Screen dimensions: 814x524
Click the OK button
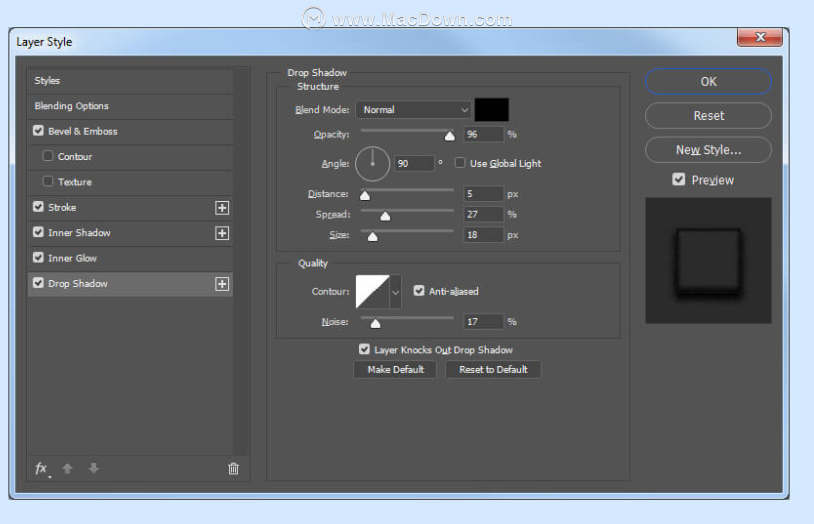[708, 82]
